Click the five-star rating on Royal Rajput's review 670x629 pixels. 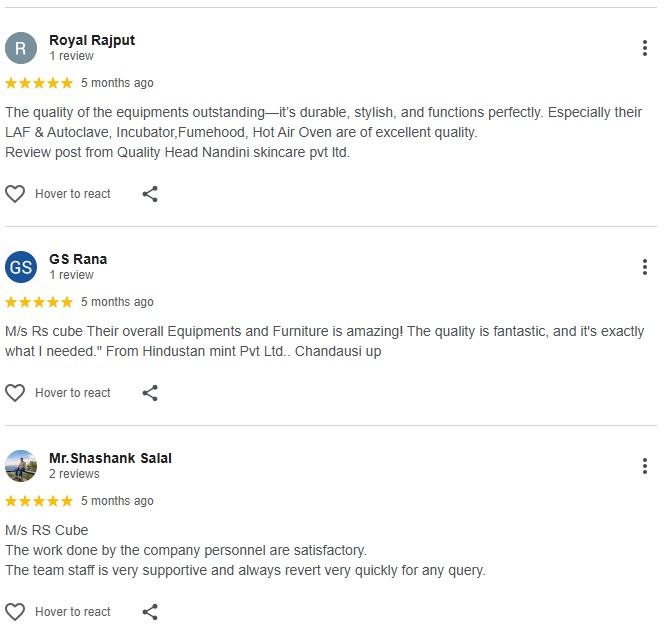(39, 83)
